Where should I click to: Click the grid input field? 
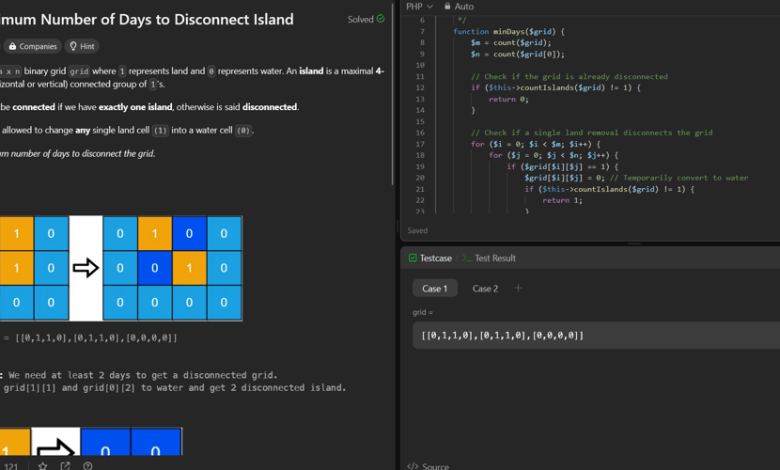pyautogui.click(x=596, y=335)
